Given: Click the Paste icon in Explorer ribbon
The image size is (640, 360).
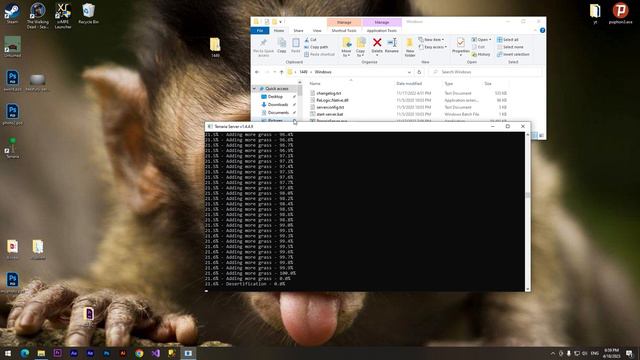Looking at the screenshot, I should (x=296, y=45).
